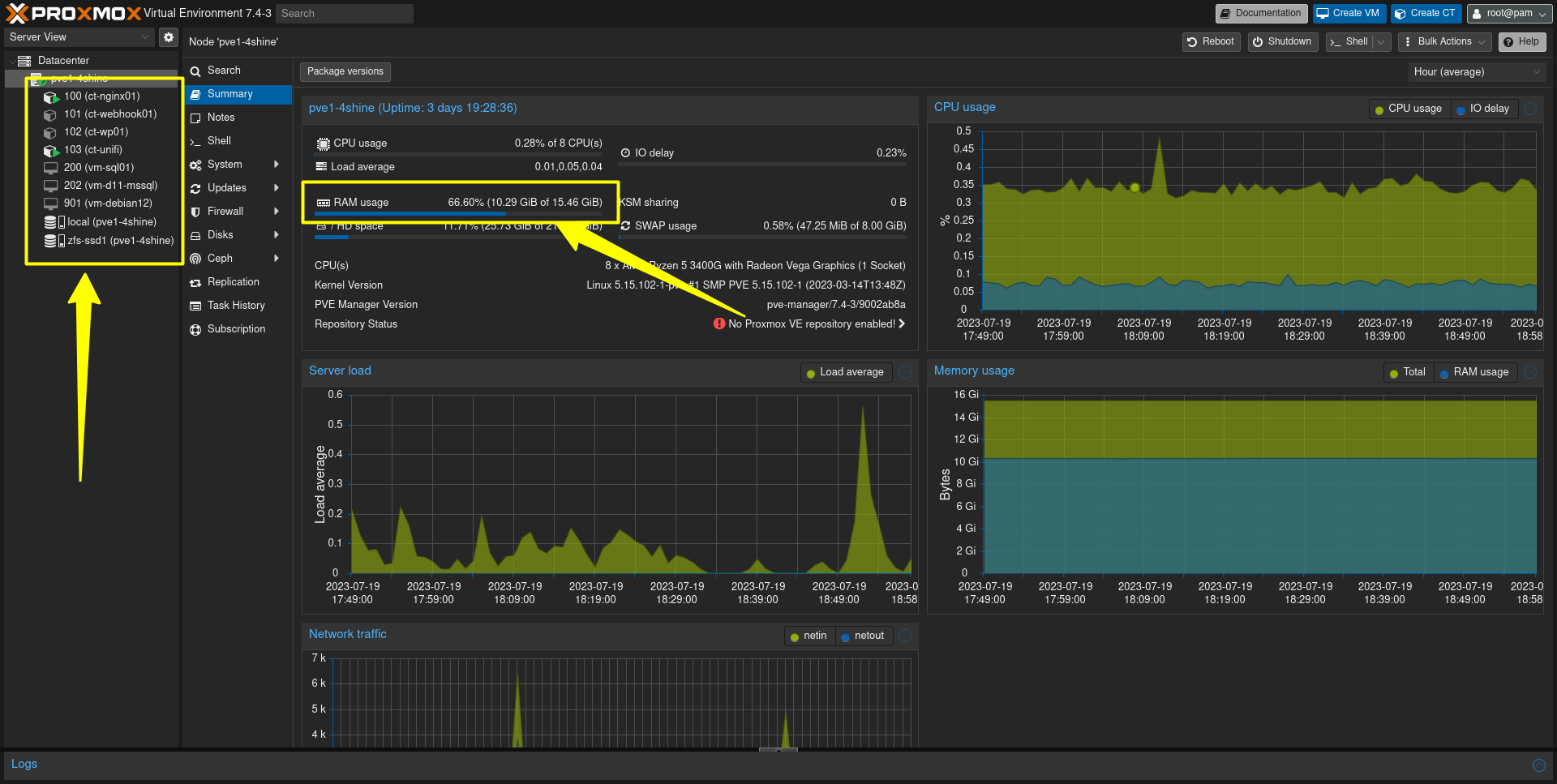Click the SWAP usage progress bar

[x=764, y=237]
